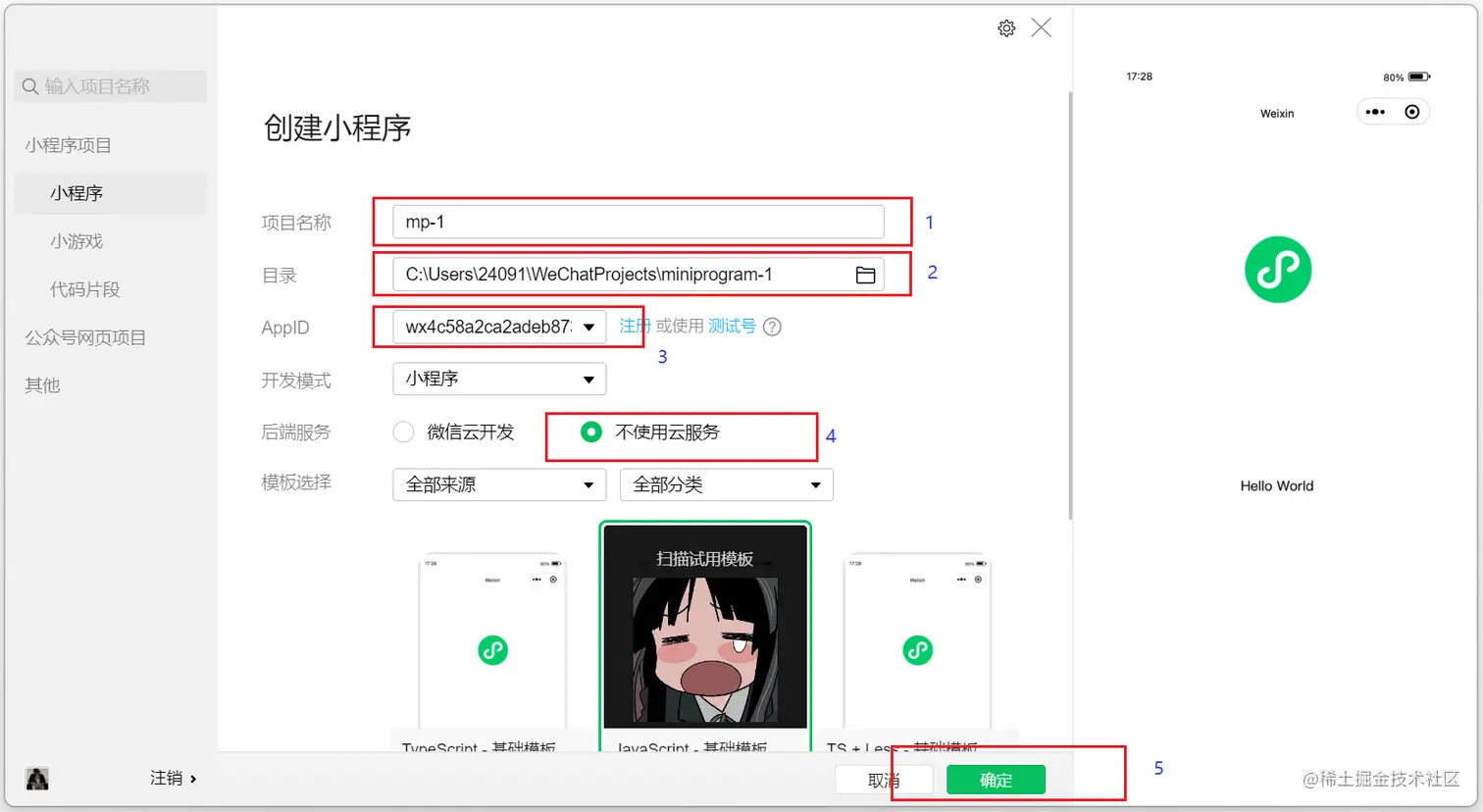Click the capsule menu dots in phone preview
This screenshot has height=812, width=1483.
[1374, 112]
